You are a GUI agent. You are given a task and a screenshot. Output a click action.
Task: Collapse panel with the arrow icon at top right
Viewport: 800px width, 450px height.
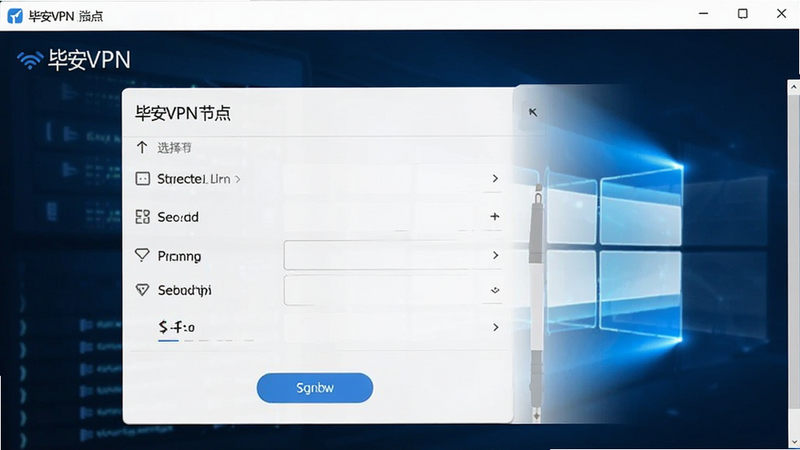[533, 112]
